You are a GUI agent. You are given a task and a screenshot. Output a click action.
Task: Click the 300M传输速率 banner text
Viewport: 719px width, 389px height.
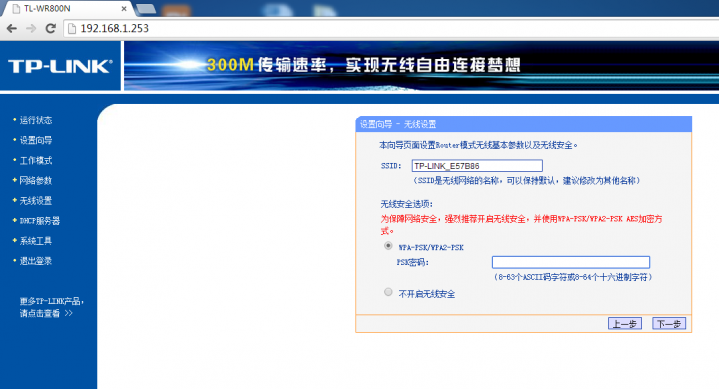click(364, 65)
